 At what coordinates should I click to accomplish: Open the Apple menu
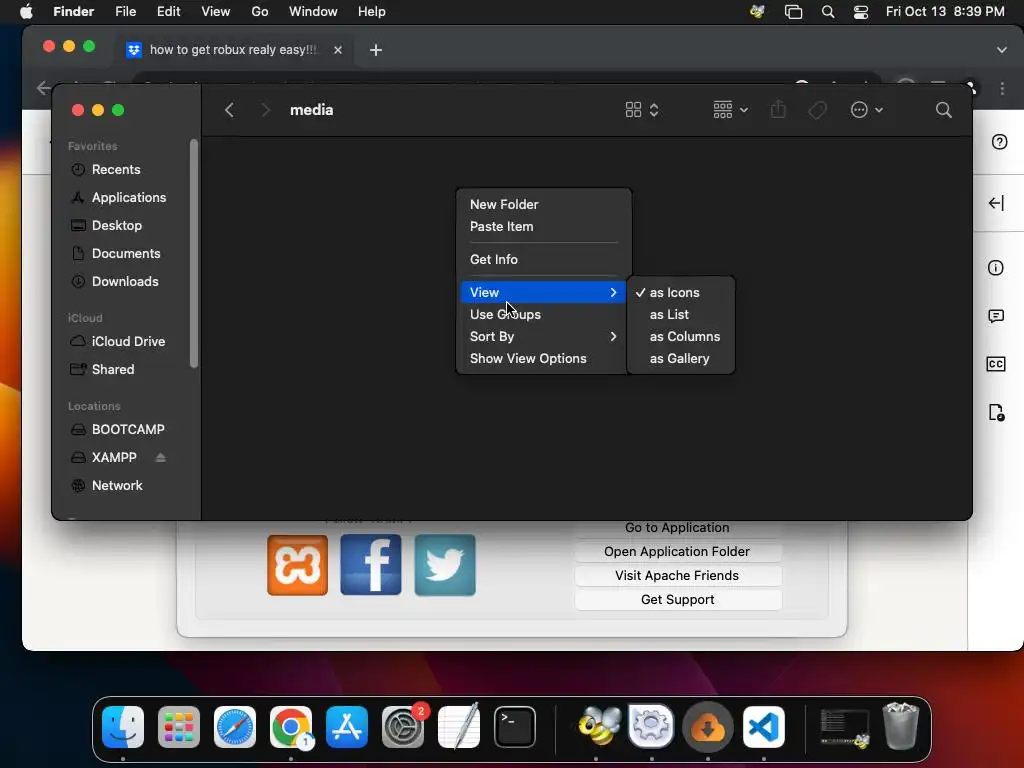tap(26, 11)
